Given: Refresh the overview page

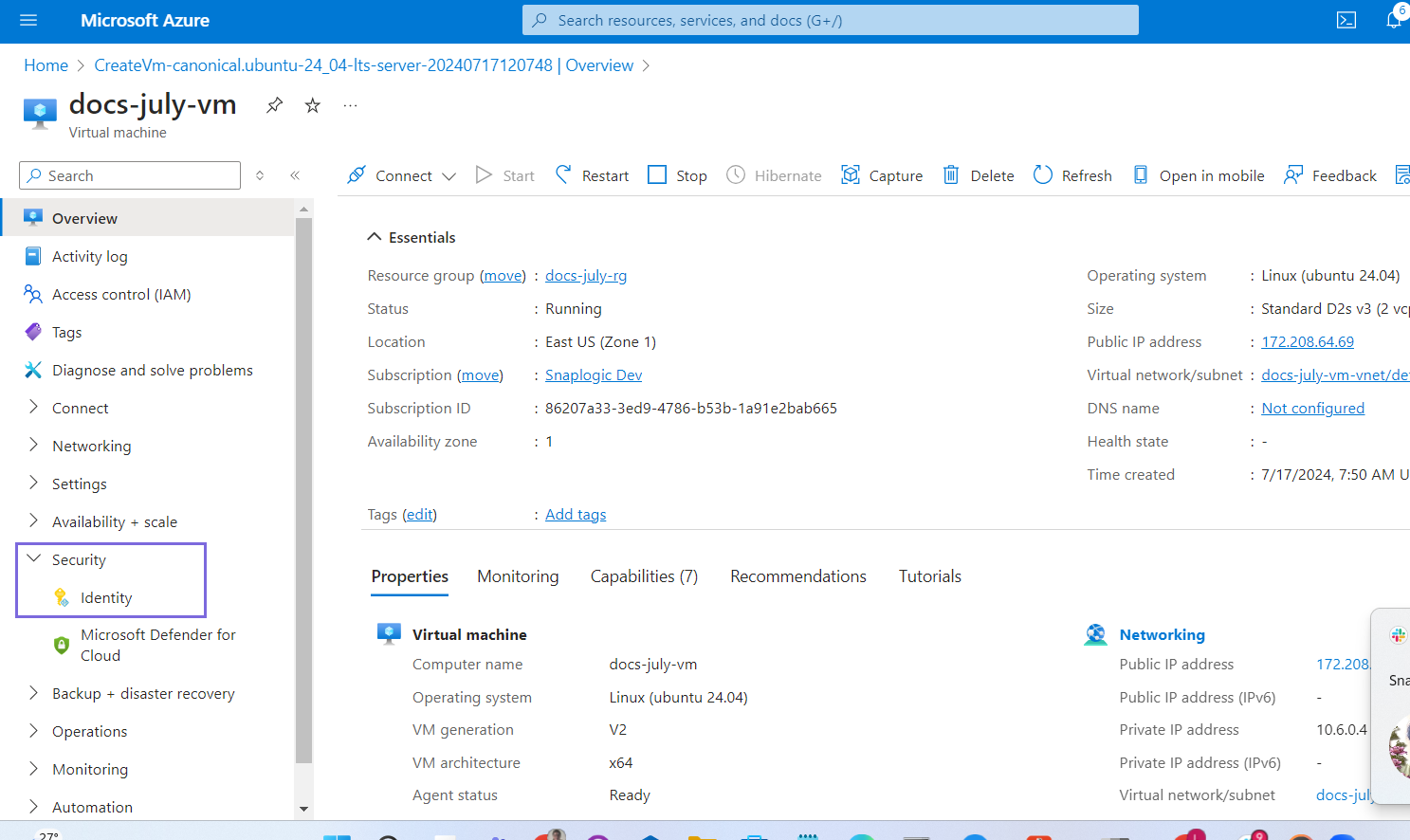Looking at the screenshot, I should [x=1072, y=175].
